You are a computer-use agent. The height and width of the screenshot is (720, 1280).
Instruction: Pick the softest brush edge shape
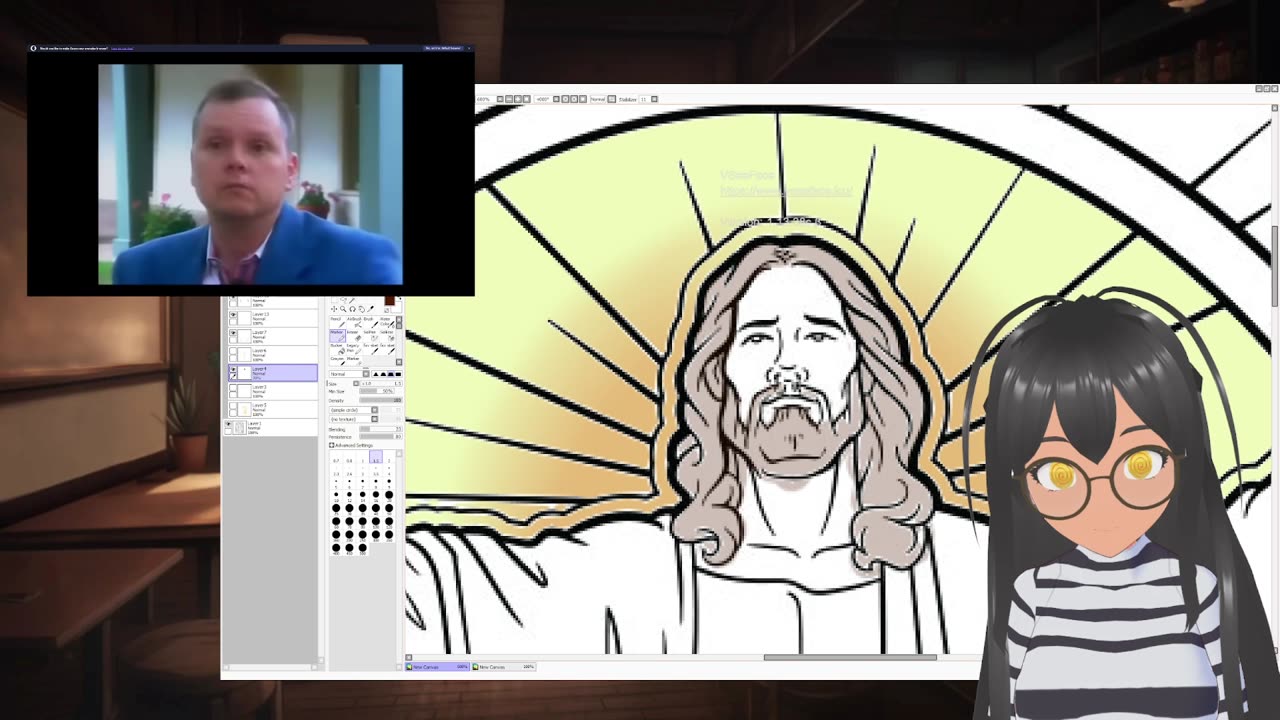click(x=376, y=374)
